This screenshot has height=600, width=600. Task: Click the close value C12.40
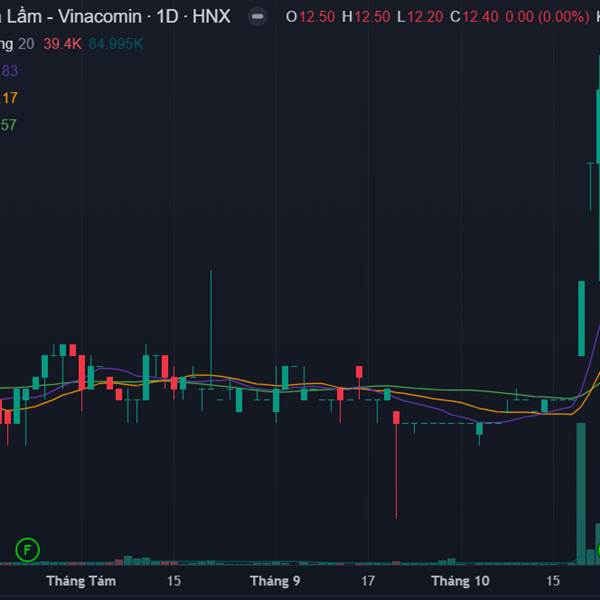point(474,17)
